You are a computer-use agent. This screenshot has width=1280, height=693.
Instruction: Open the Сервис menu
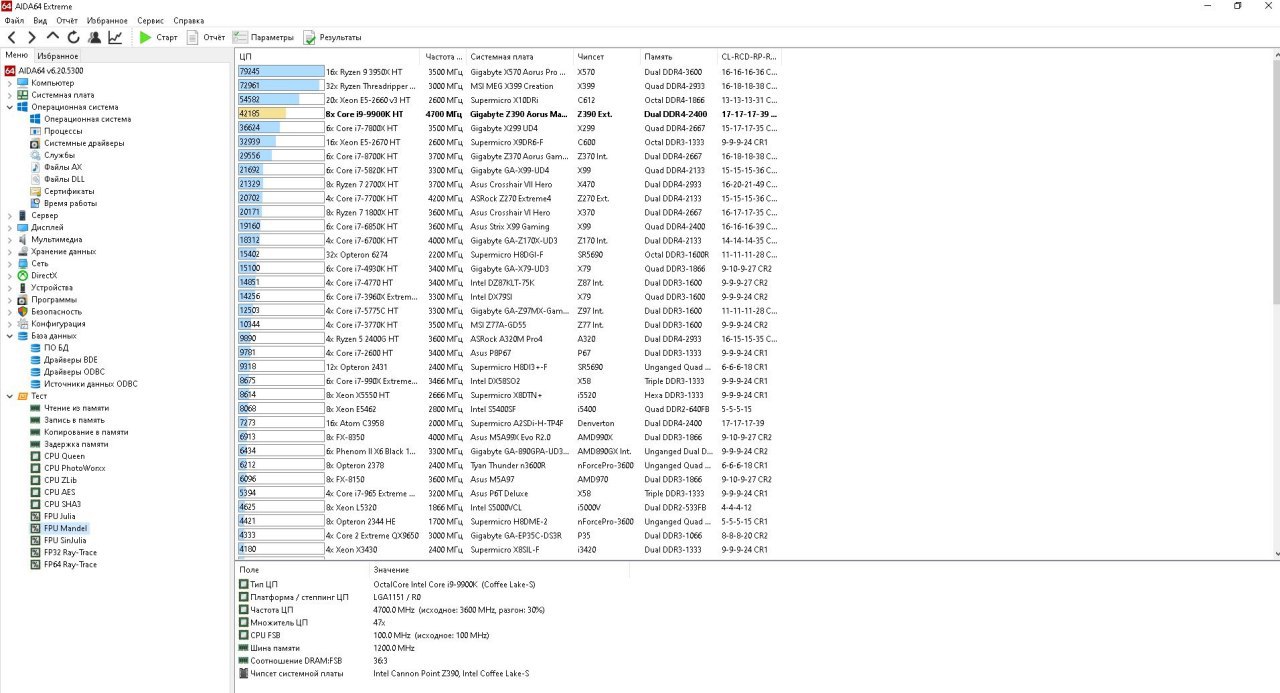pyautogui.click(x=151, y=20)
